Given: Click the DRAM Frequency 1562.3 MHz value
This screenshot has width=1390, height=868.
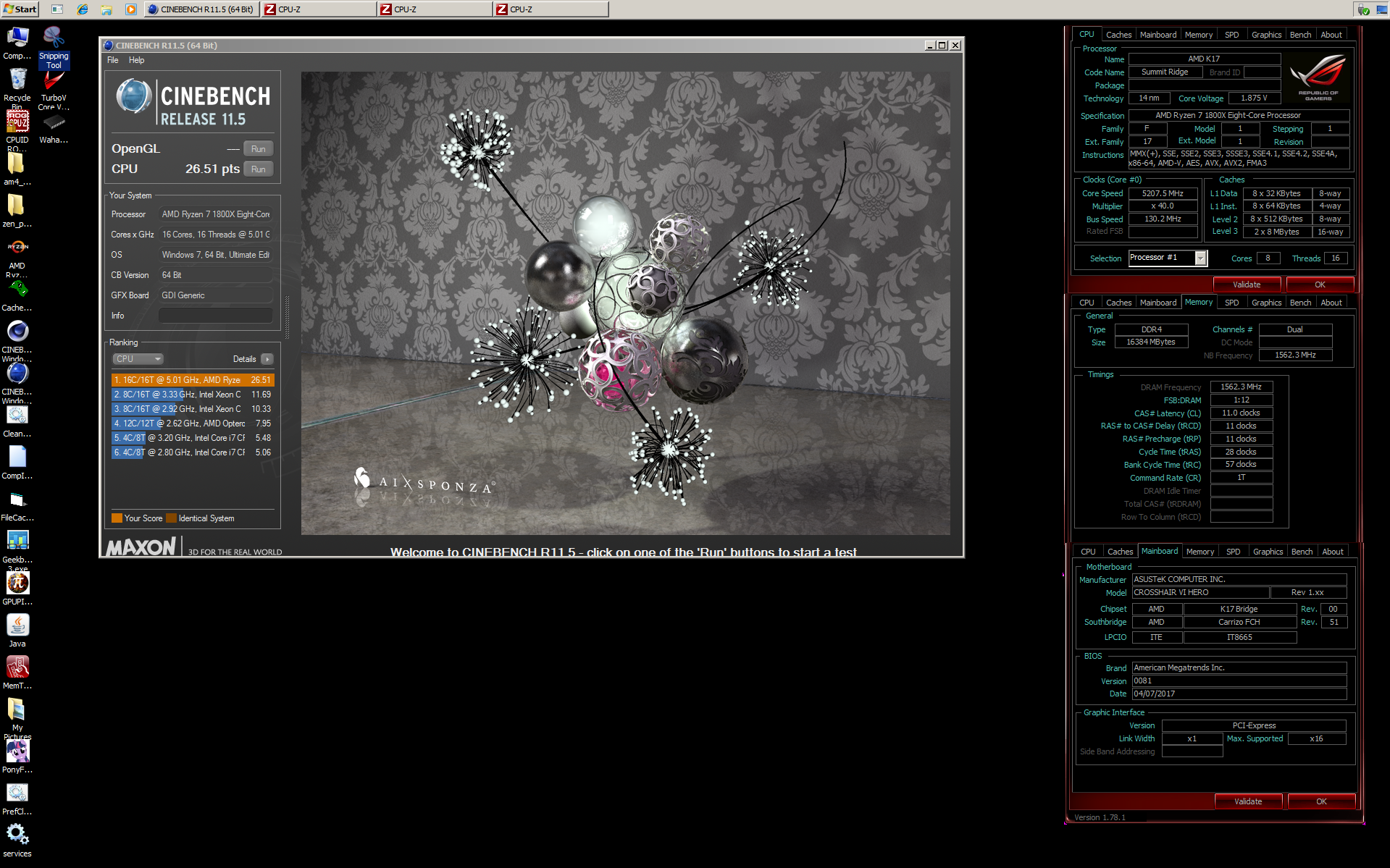Looking at the screenshot, I should tap(1241, 387).
